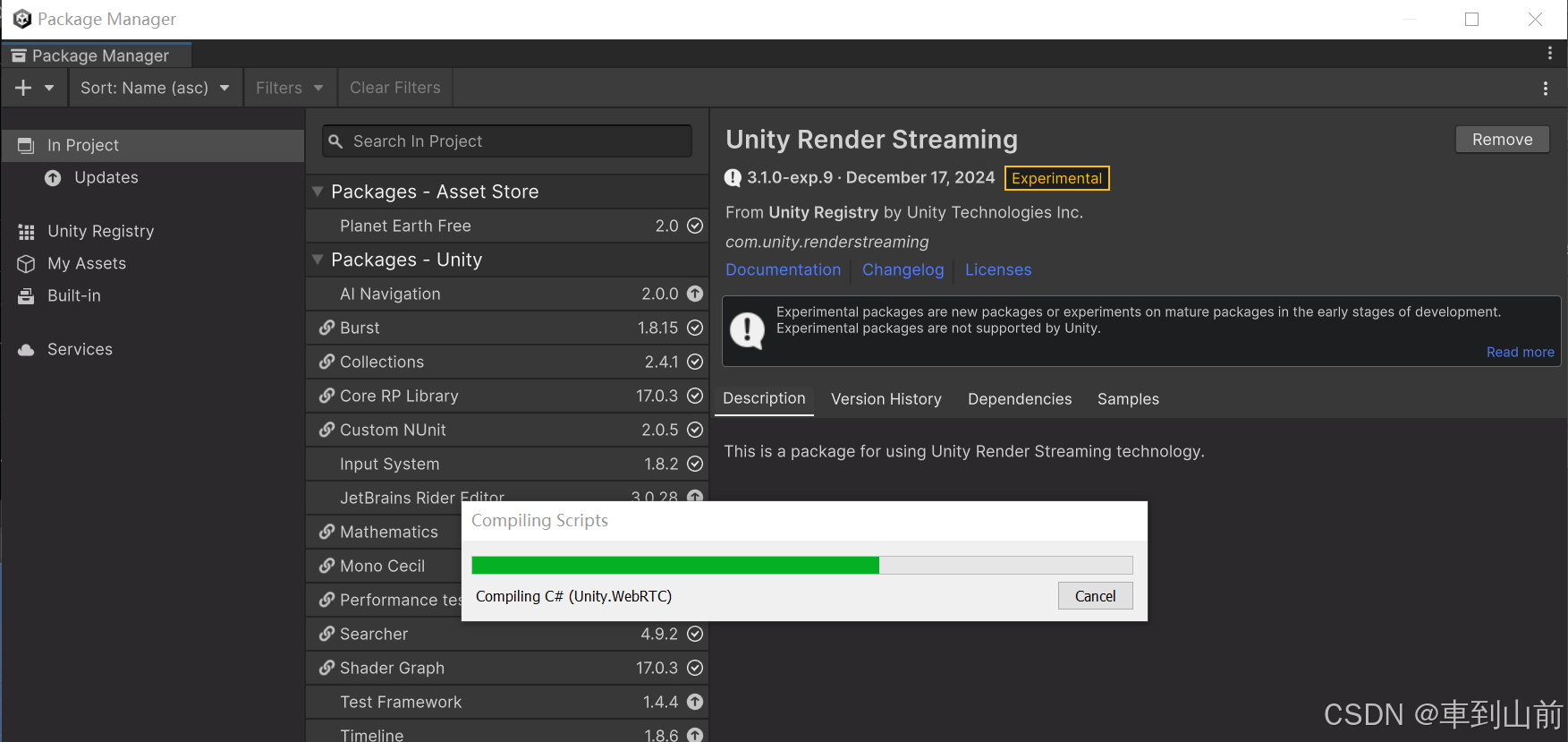Open Documentation link
This screenshot has width=1568, height=742.
(784, 269)
